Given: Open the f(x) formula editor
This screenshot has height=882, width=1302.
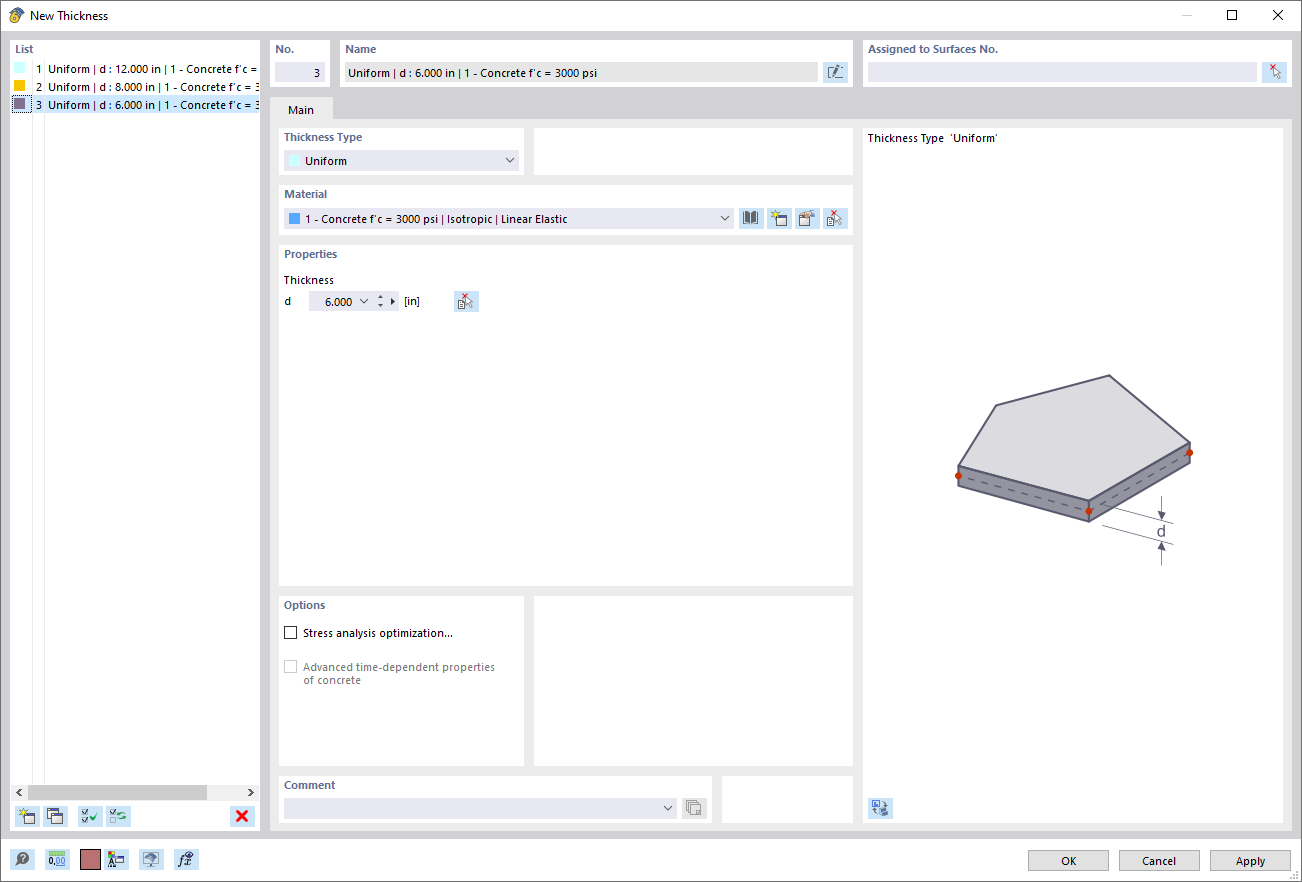Looking at the screenshot, I should pyautogui.click(x=186, y=859).
